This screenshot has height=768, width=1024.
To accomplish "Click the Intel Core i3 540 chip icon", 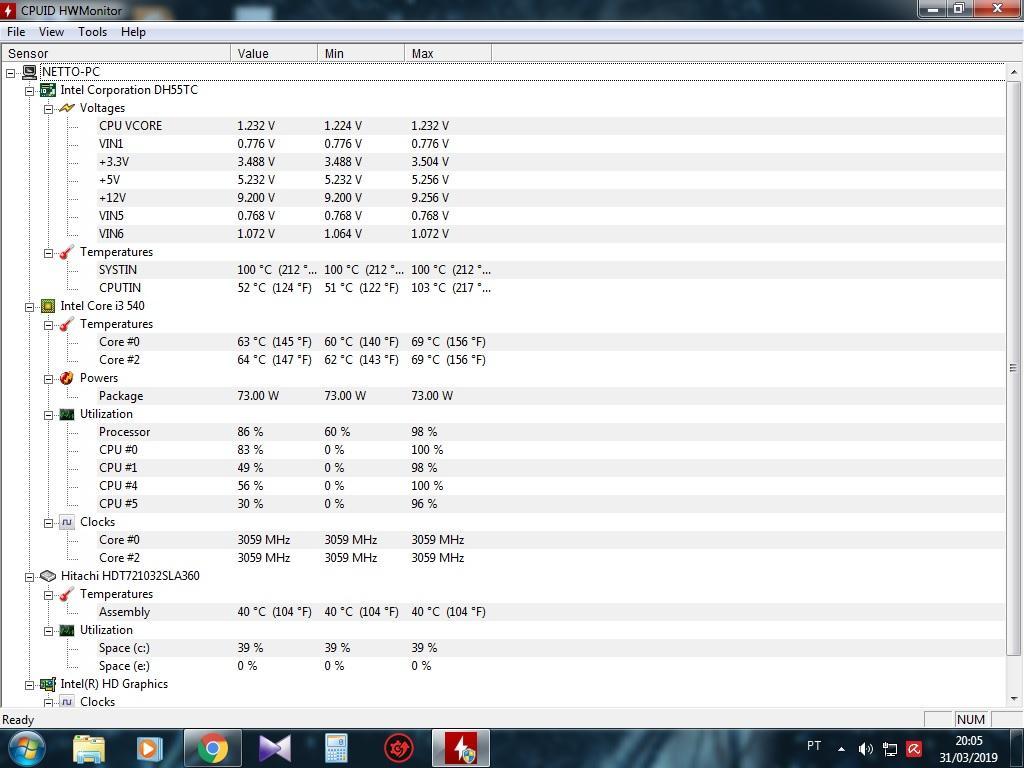I will click(48, 306).
